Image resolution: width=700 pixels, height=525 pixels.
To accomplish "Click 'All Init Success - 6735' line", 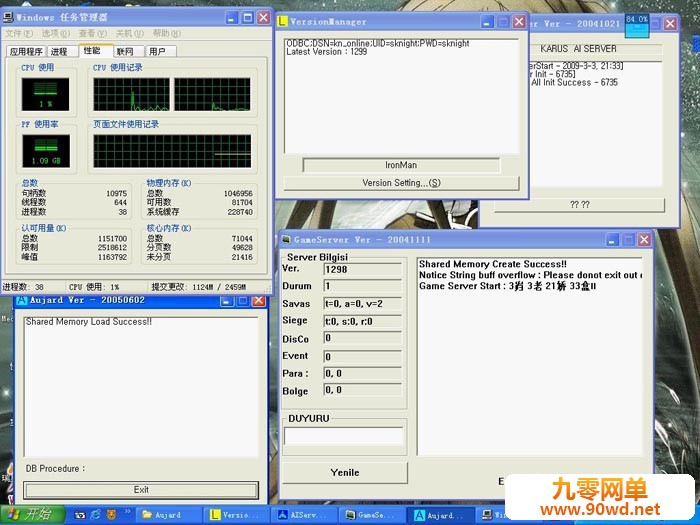I will (x=574, y=83).
